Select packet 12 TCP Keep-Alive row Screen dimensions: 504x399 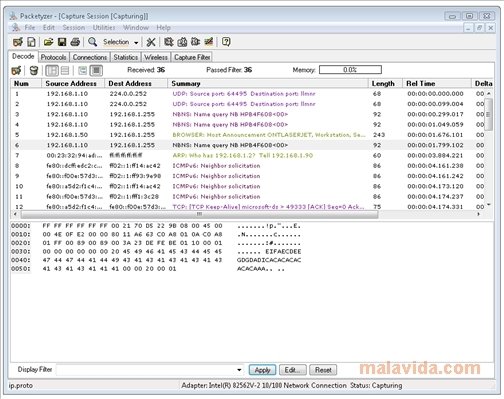247,207
